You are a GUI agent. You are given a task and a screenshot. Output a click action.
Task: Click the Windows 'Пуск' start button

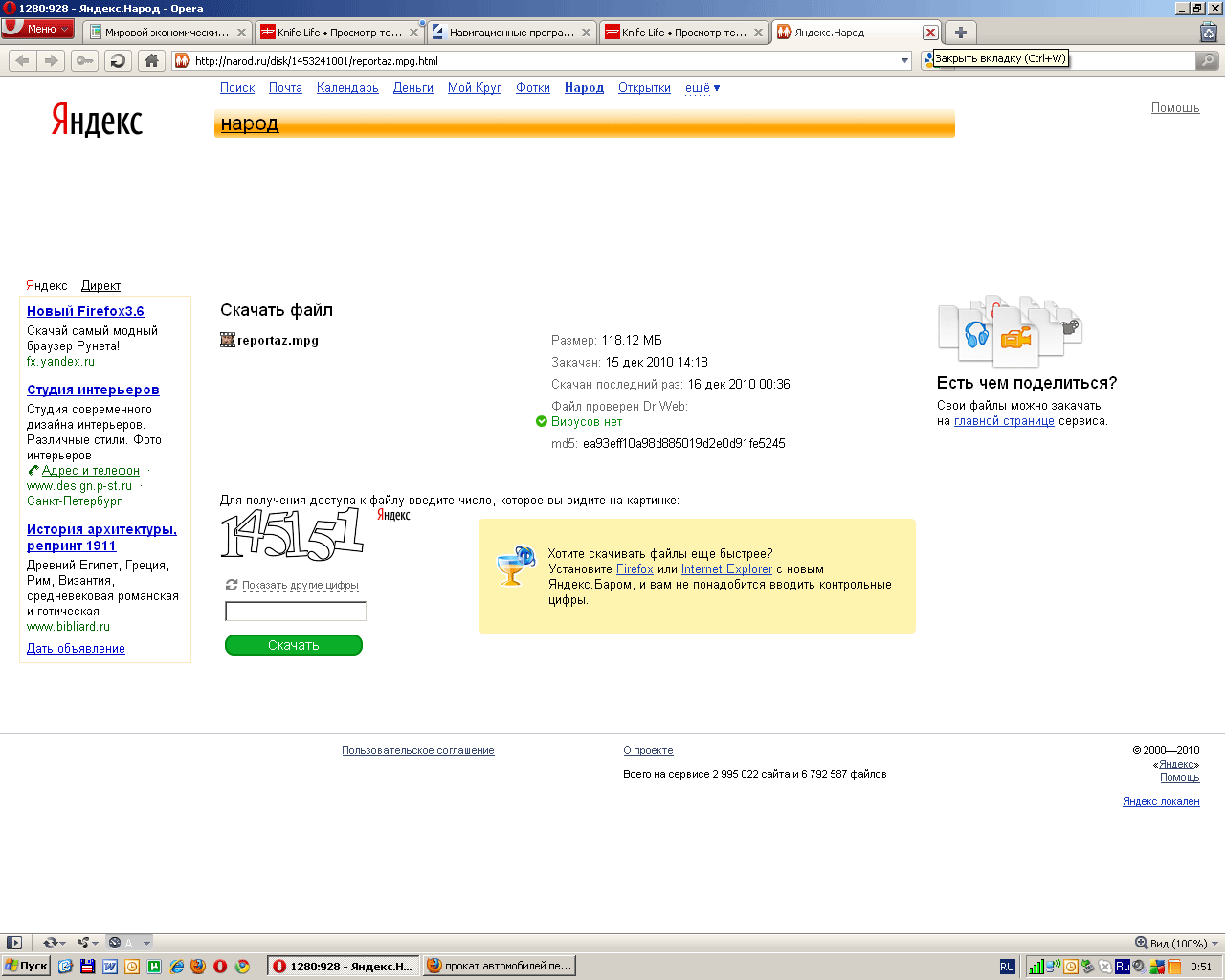point(27,967)
